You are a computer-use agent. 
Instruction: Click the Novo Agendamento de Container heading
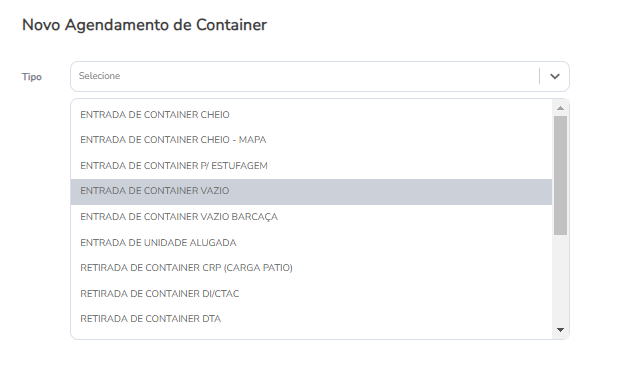144,25
